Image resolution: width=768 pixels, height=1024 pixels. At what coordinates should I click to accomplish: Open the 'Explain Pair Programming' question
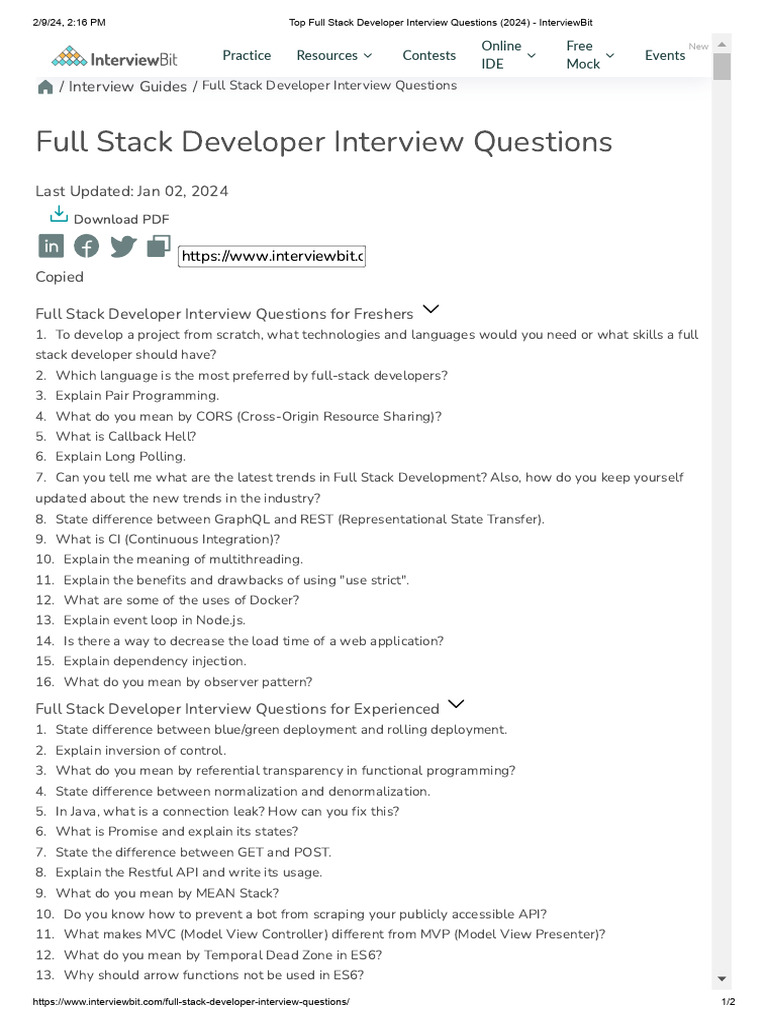(x=137, y=396)
